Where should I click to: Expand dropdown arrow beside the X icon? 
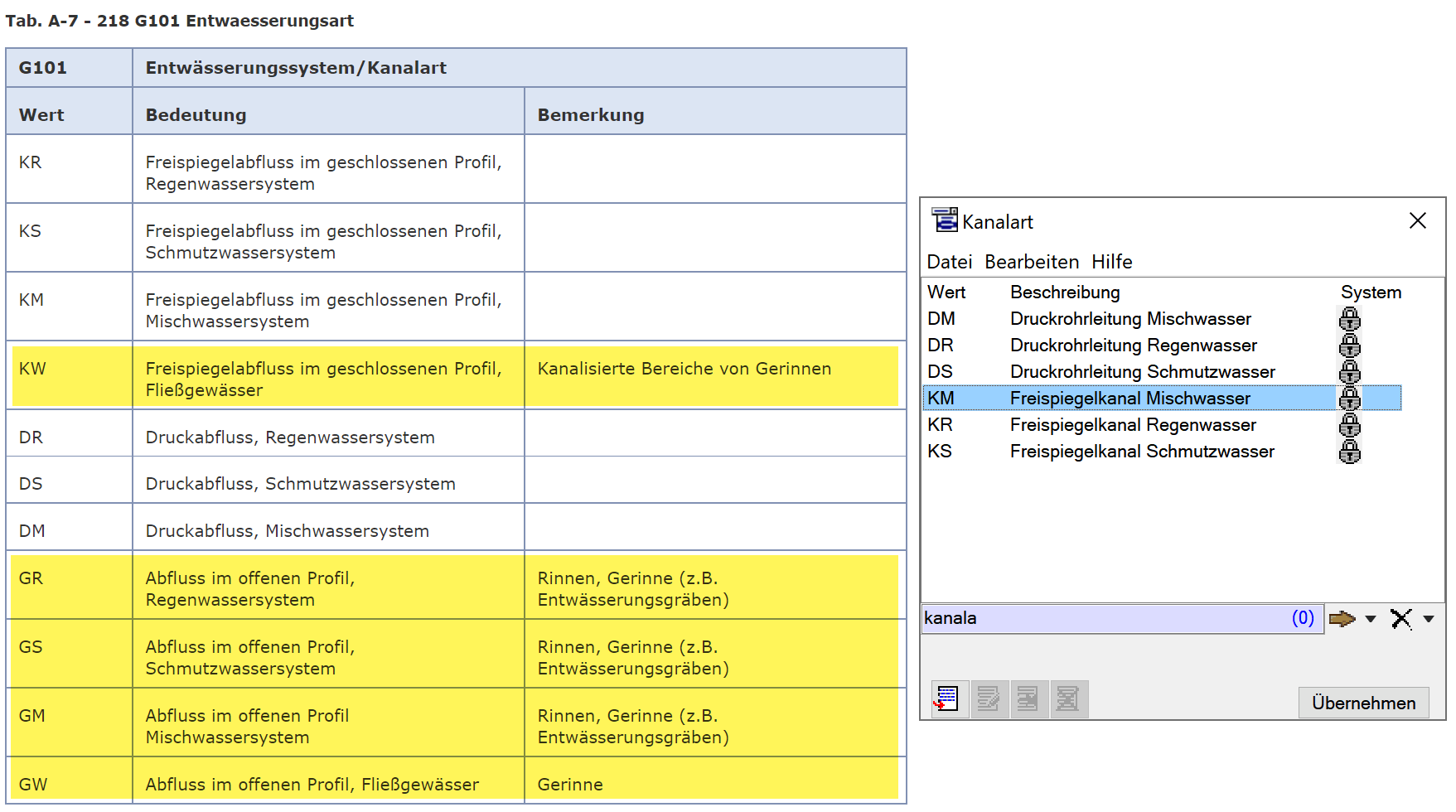point(1429,619)
